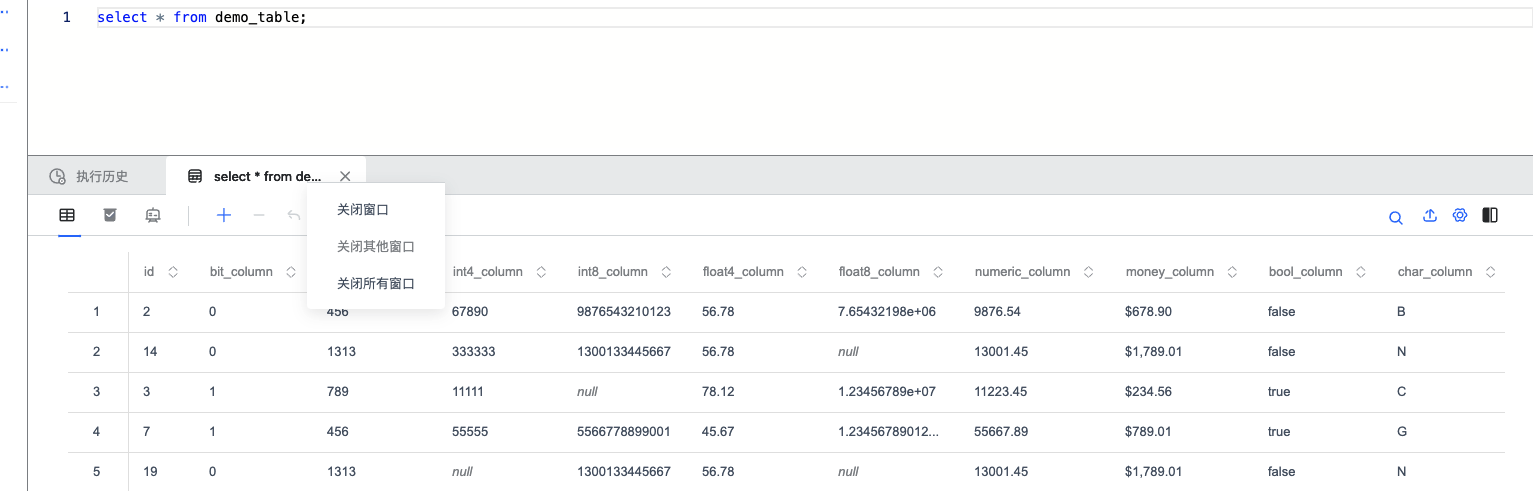Click the cell 5566778899001

(x=624, y=432)
